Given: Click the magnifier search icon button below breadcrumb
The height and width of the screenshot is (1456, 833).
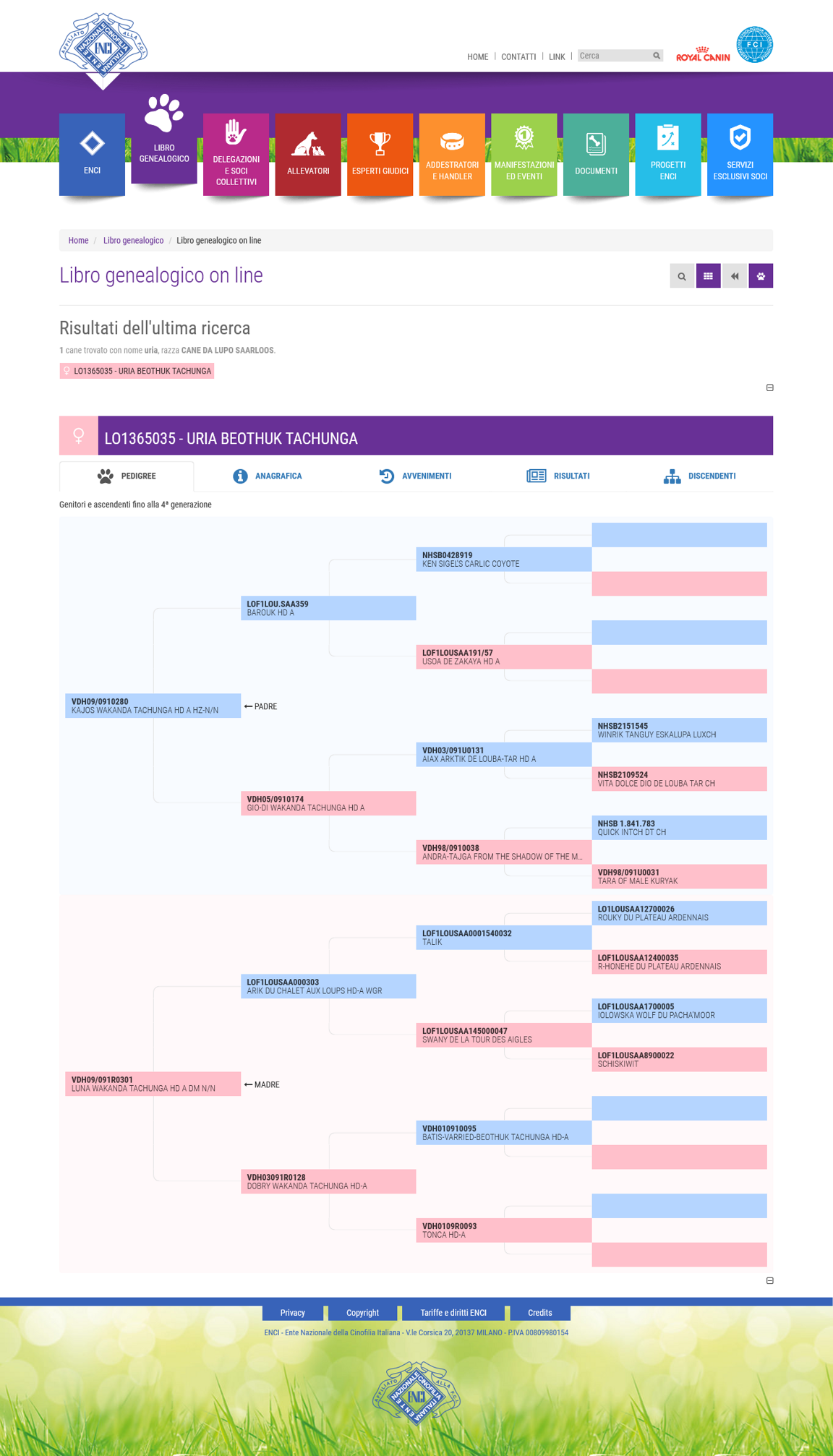Looking at the screenshot, I should [682, 276].
